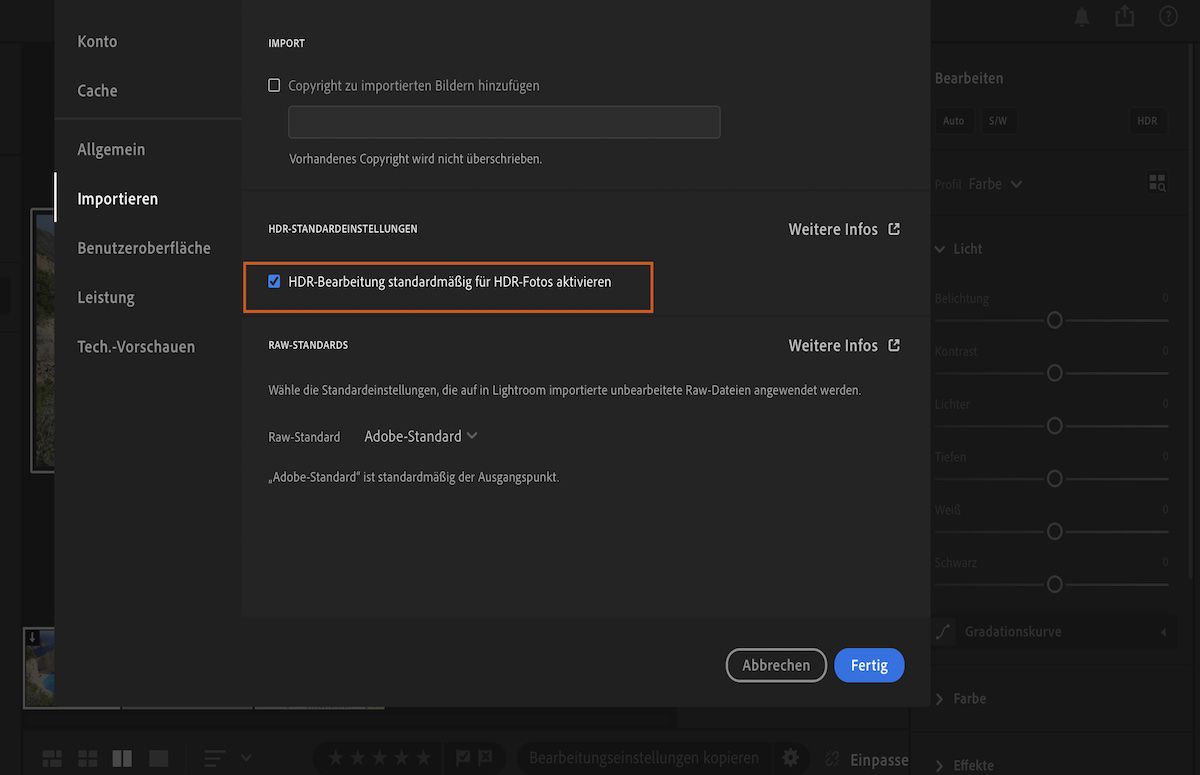This screenshot has width=1200, height=775.
Task: Click the copyright text input field
Action: [x=503, y=121]
